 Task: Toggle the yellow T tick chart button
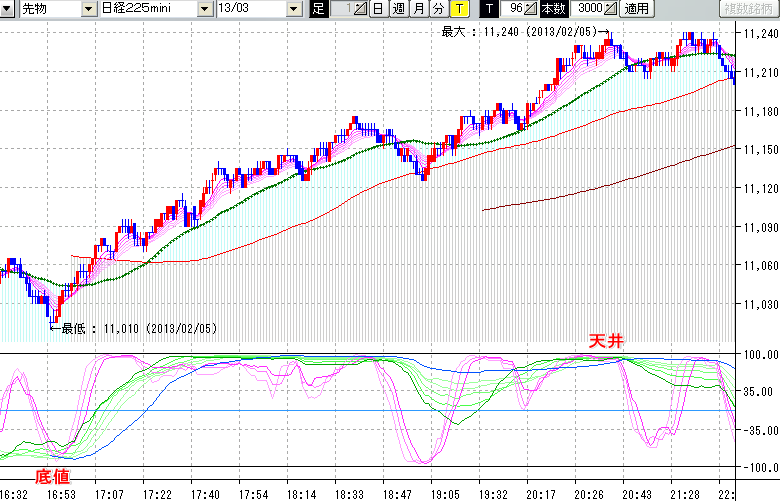tap(459, 9)
